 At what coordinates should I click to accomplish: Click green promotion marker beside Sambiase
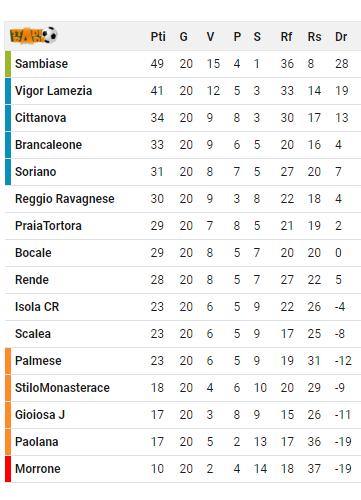(x=8, y=64)
